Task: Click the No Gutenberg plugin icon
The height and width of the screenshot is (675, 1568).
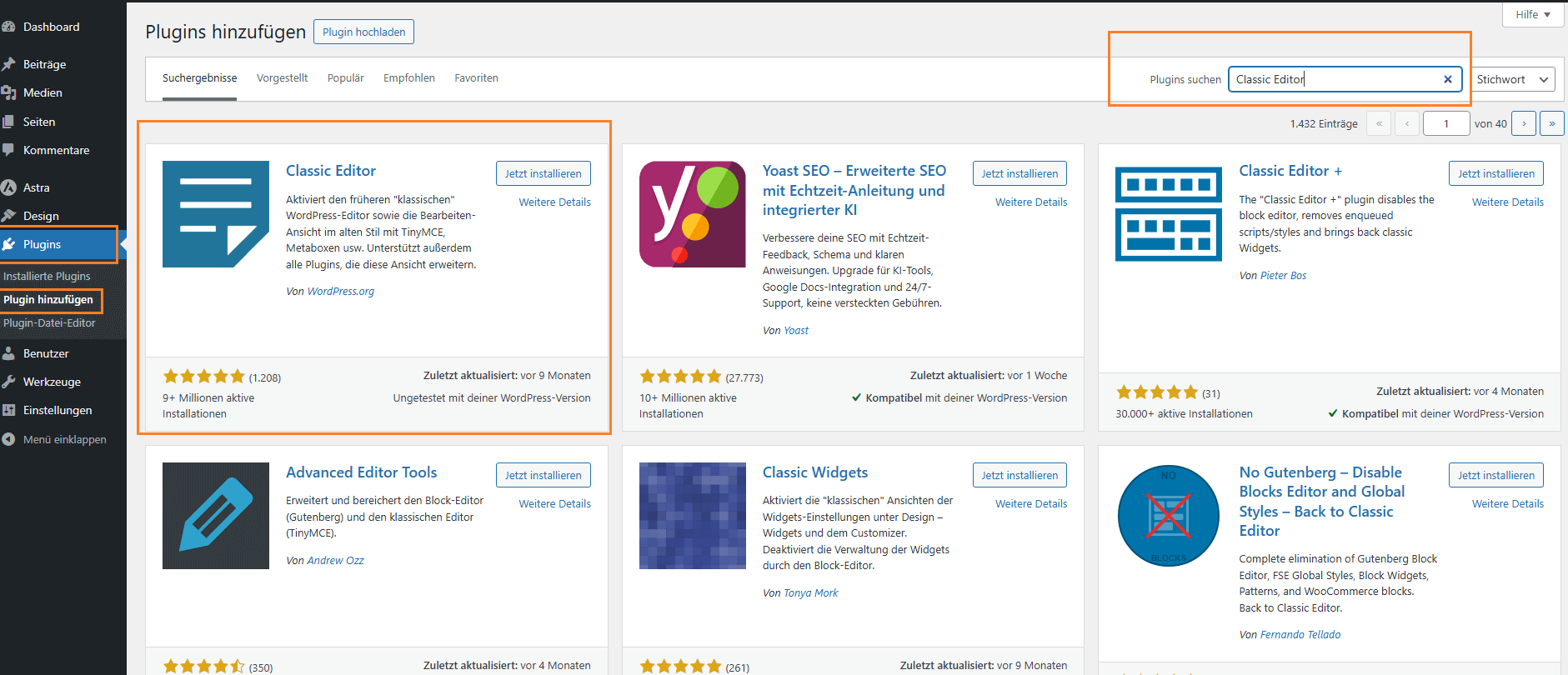Action: click(1169, 516)
